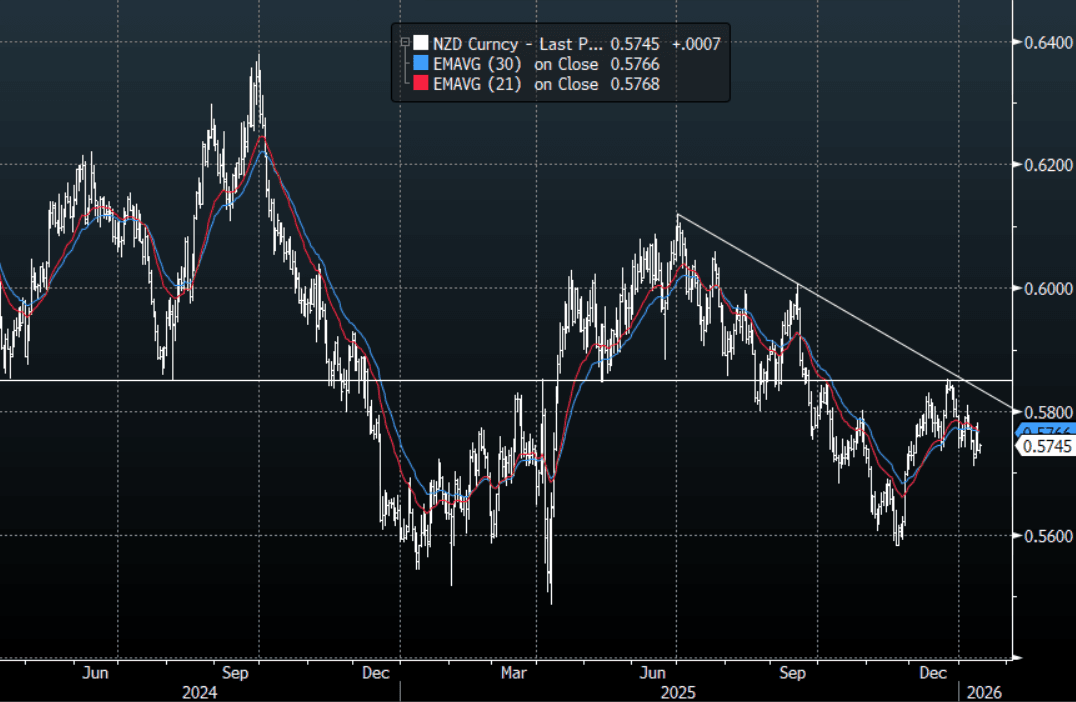Click the Dec label next to 2026
This screenshot has height=702, width=1076.
pyautogui.click(x=933, y=672)
